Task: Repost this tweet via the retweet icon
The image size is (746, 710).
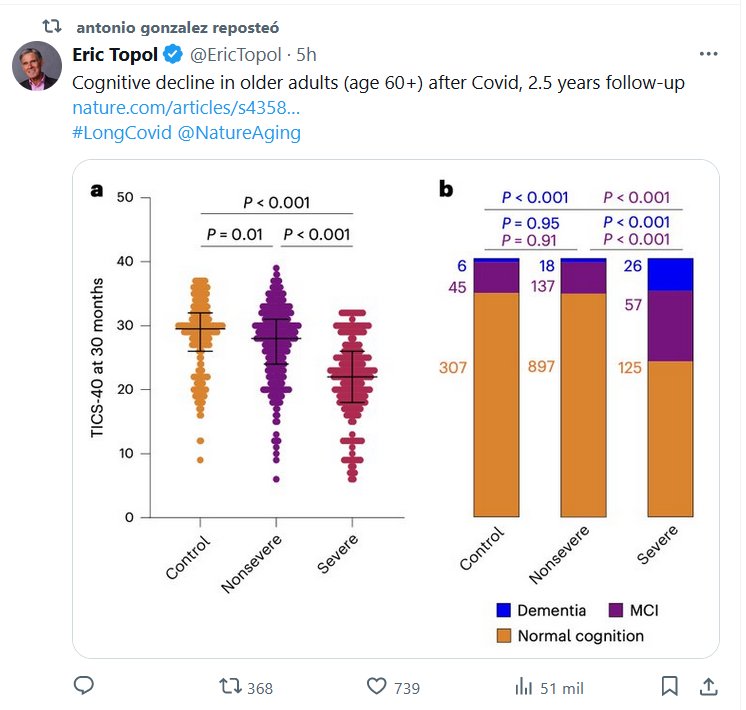Action: pos(230,687)
